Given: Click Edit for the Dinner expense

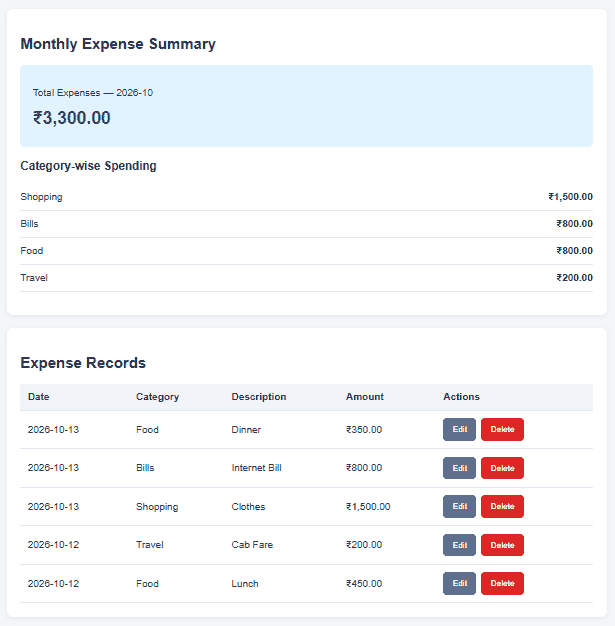Looking at the screenshot, I should click(459, 429).
